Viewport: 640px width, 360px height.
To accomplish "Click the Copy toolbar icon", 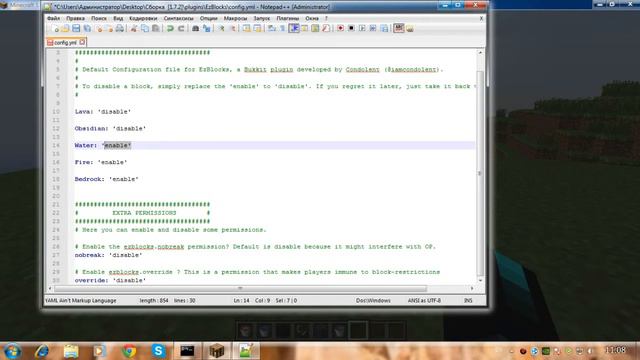I will [x=145, y=28].
